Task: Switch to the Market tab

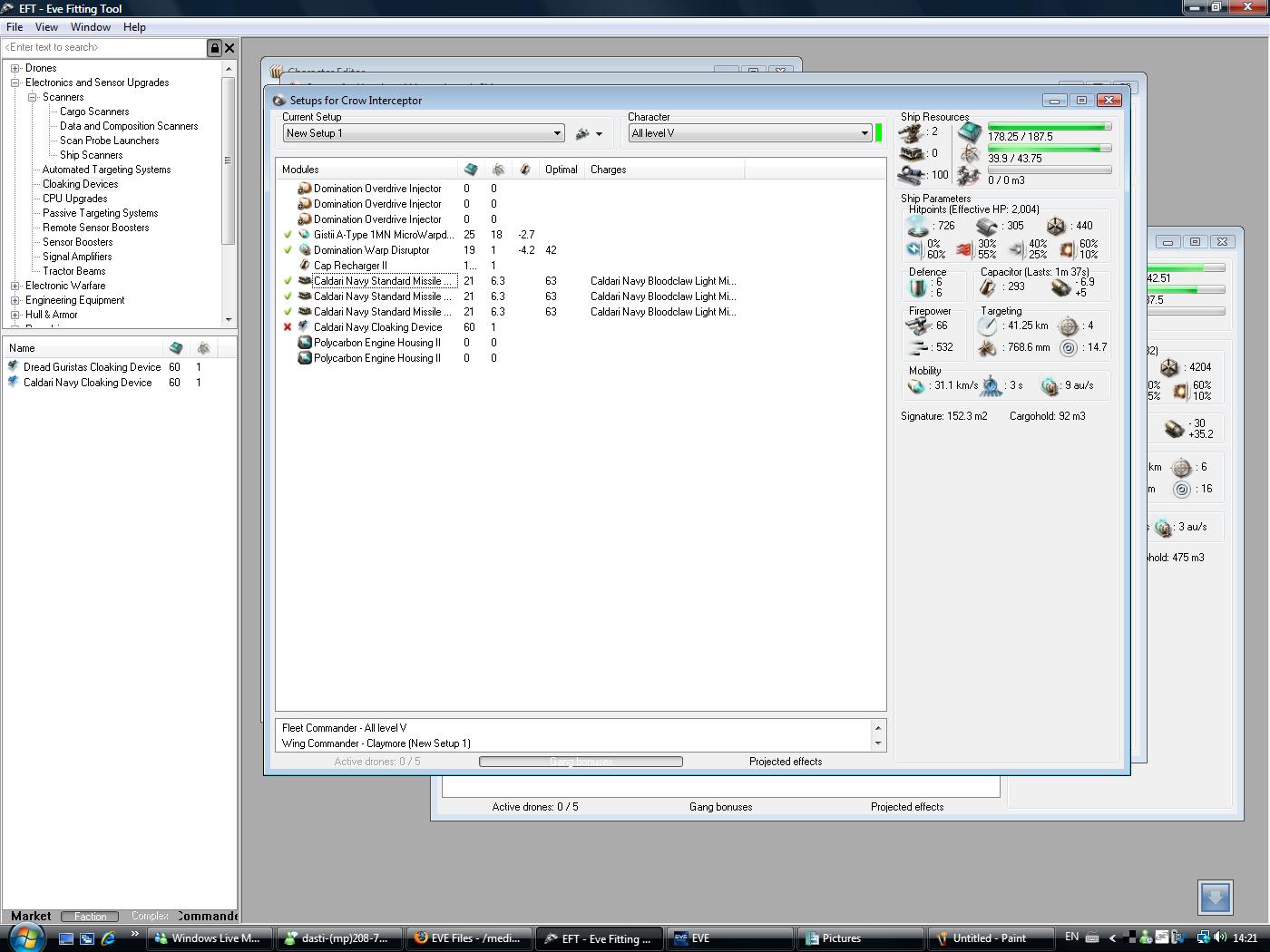Action: (31, 916)
